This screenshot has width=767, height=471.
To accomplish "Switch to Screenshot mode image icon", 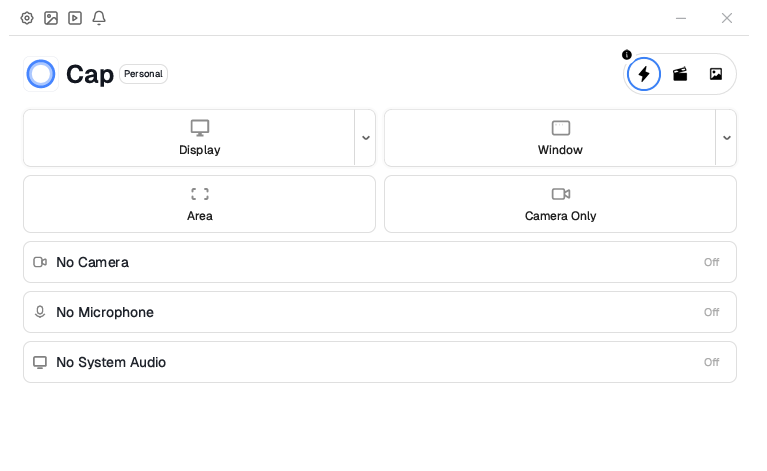I will pos(716,74).
